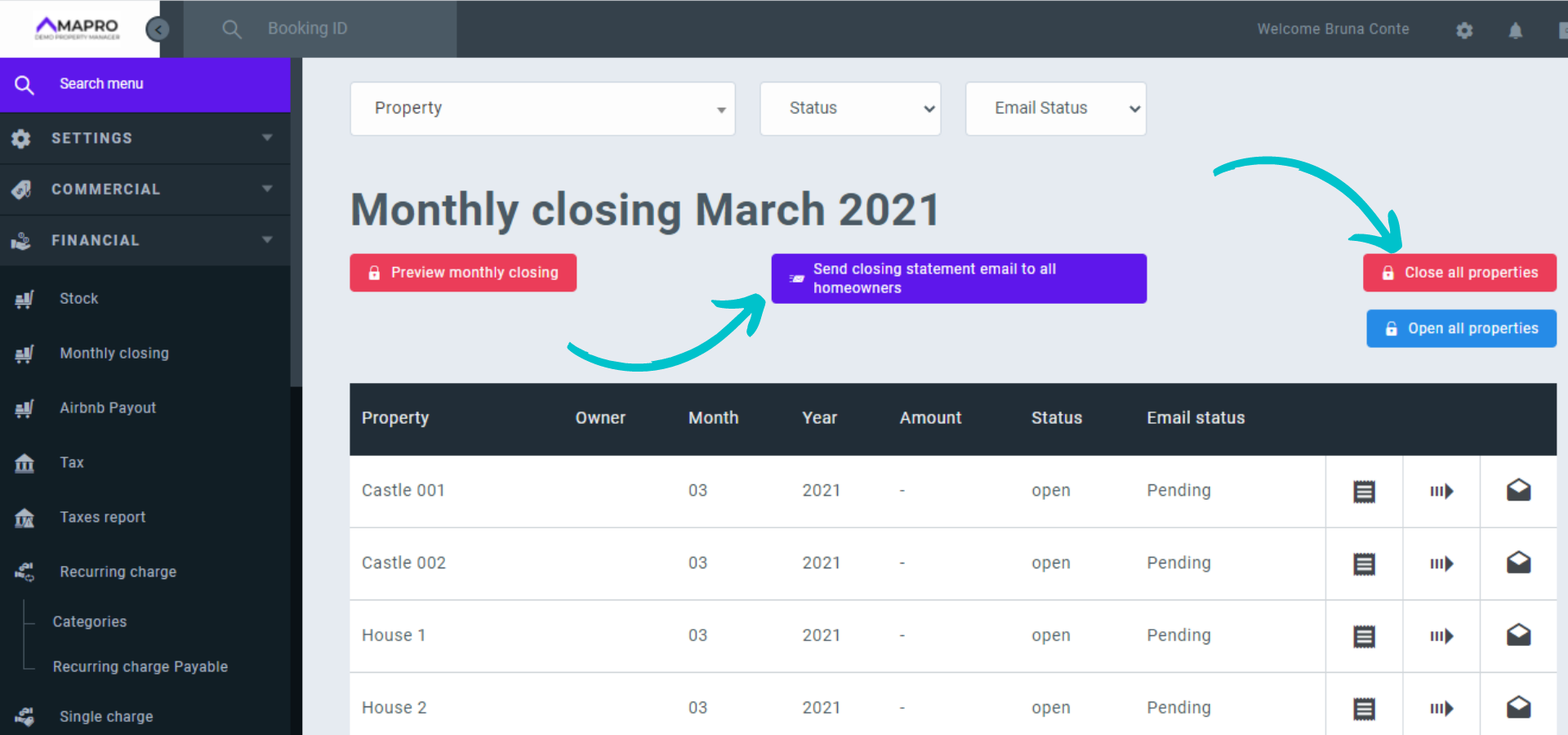1568x735 pixels.
Task: Expand the Status filter dropdown
Action: click(850, 109)
